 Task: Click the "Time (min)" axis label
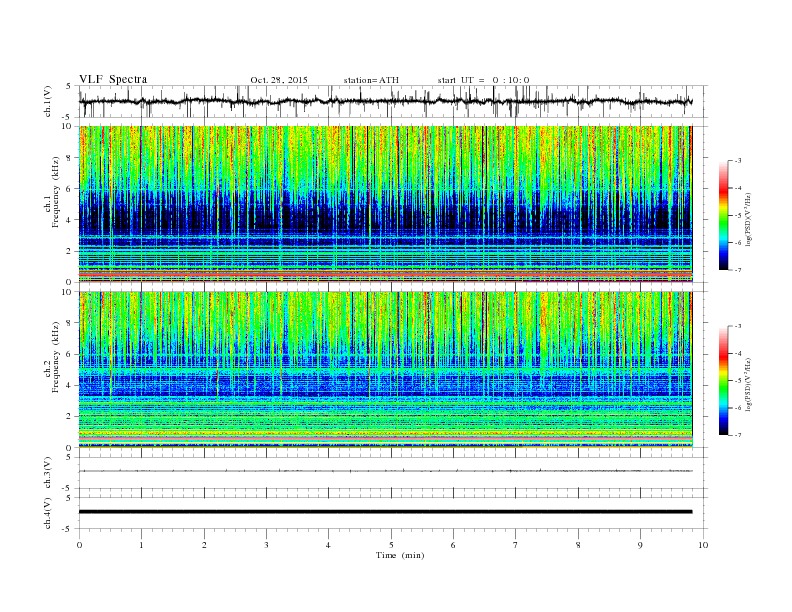[x=400, y=555]
